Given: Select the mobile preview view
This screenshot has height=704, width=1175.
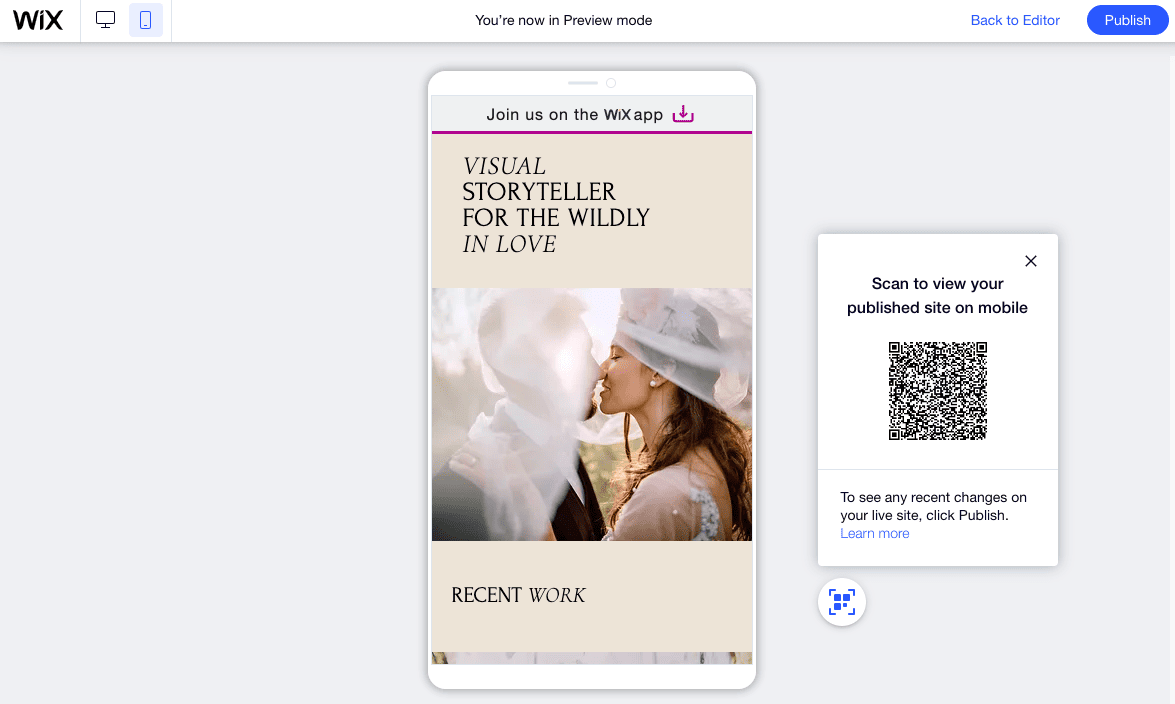Looking at the screenshot, I should pyautogui.click(x=145, y=20).
